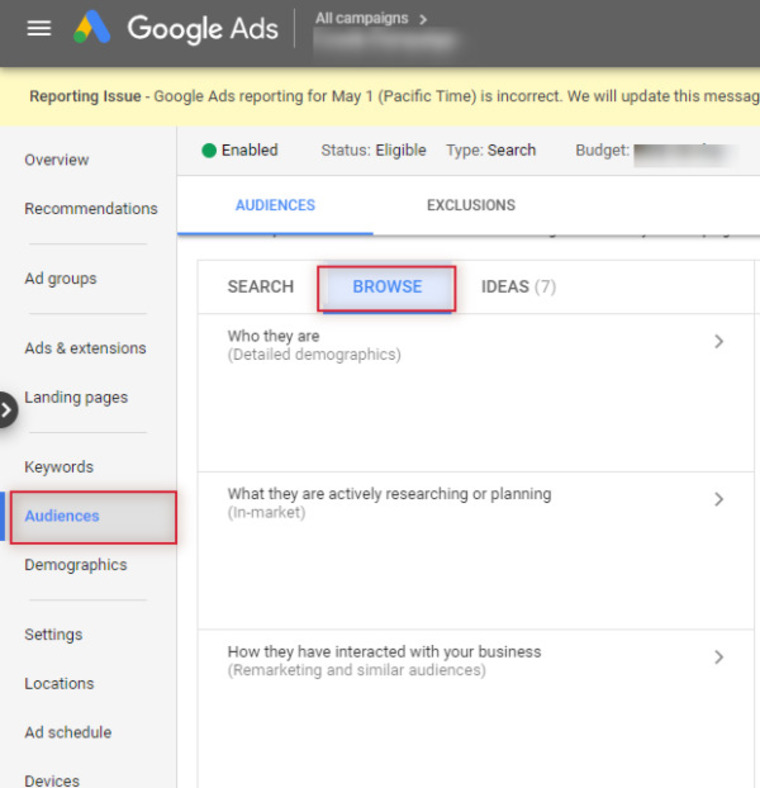Viewport: 760px width, 788px height.
Task: Expand Remarketing and similar audiences chevron
Action: 719,657
